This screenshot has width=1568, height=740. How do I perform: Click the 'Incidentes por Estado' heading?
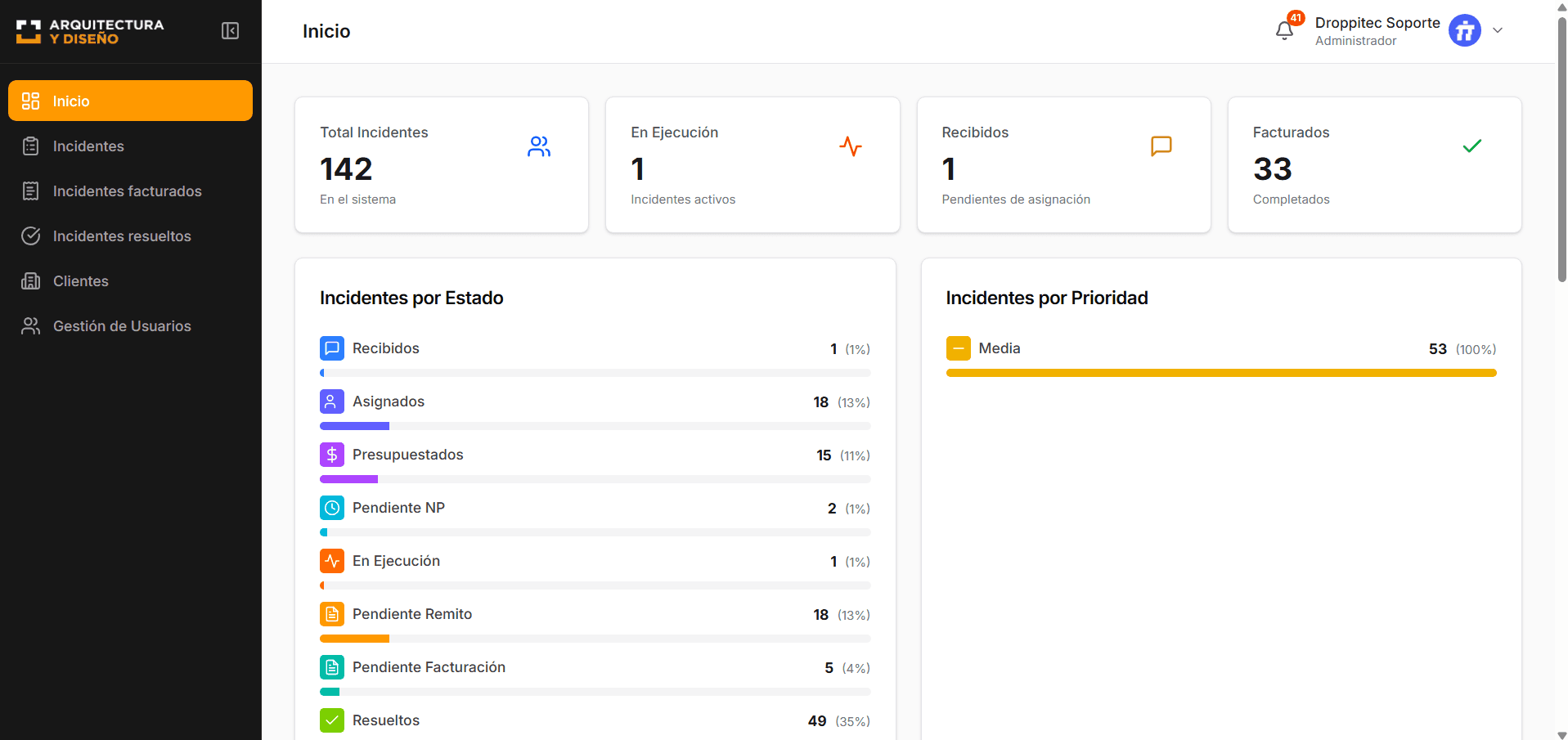(x=411, y=298)
